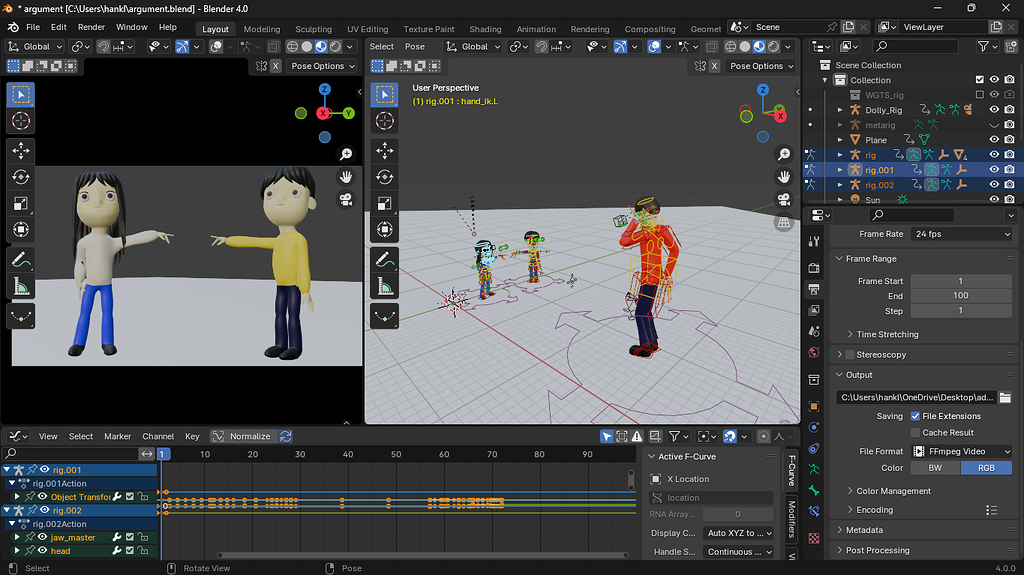Hide rig.001 in the outliner
This screenshot has width=1024, height=575.
tap(994, 170)
